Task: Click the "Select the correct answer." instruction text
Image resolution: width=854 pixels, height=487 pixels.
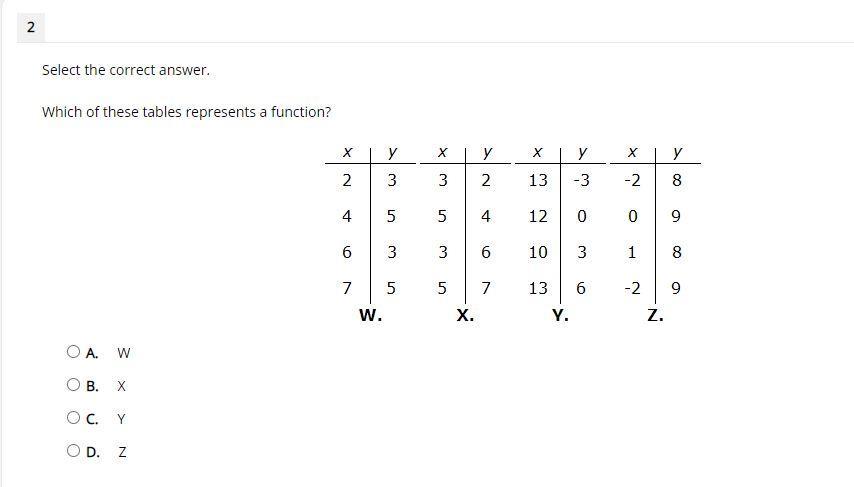Action: coord(126,70)
